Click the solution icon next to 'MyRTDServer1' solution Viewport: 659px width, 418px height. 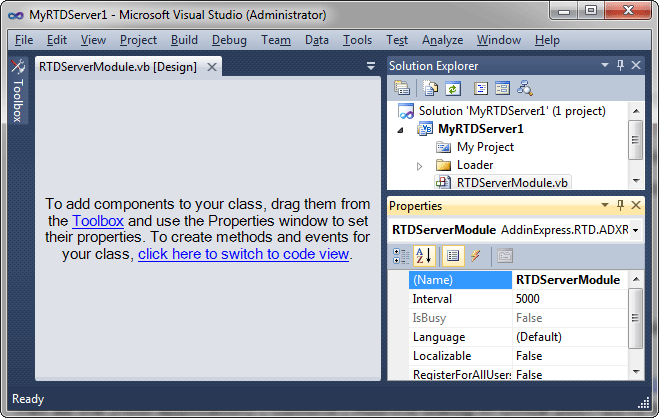(x=406, y=111)
